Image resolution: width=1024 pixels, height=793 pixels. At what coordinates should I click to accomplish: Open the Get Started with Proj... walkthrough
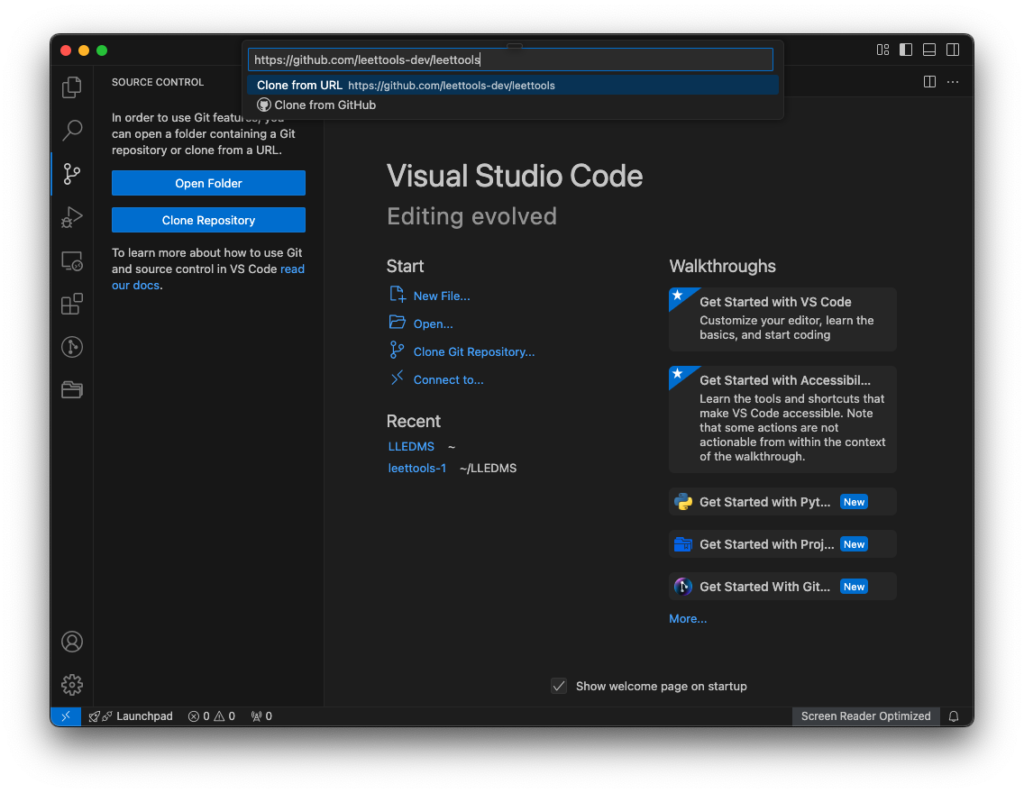click(782, 544)
